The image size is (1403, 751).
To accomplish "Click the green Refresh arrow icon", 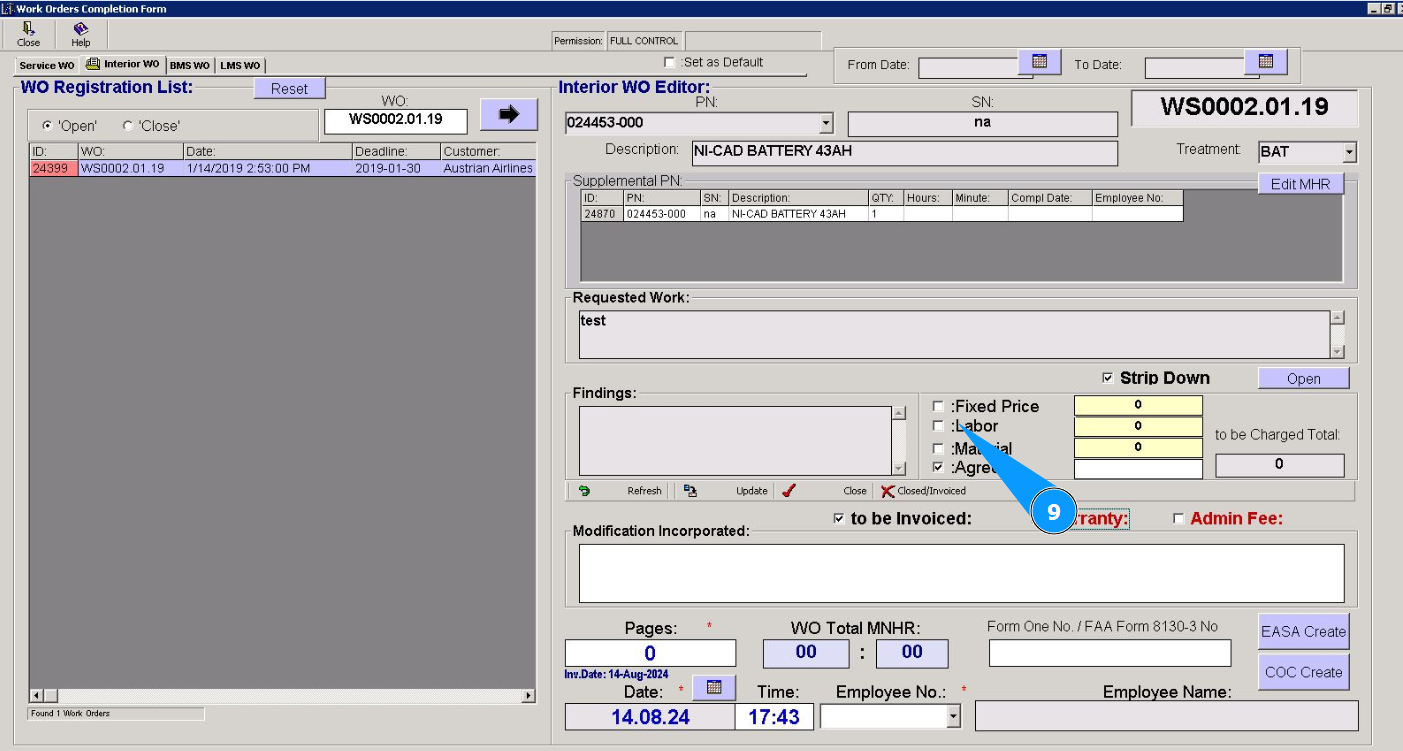I will [x=584, y=491].
